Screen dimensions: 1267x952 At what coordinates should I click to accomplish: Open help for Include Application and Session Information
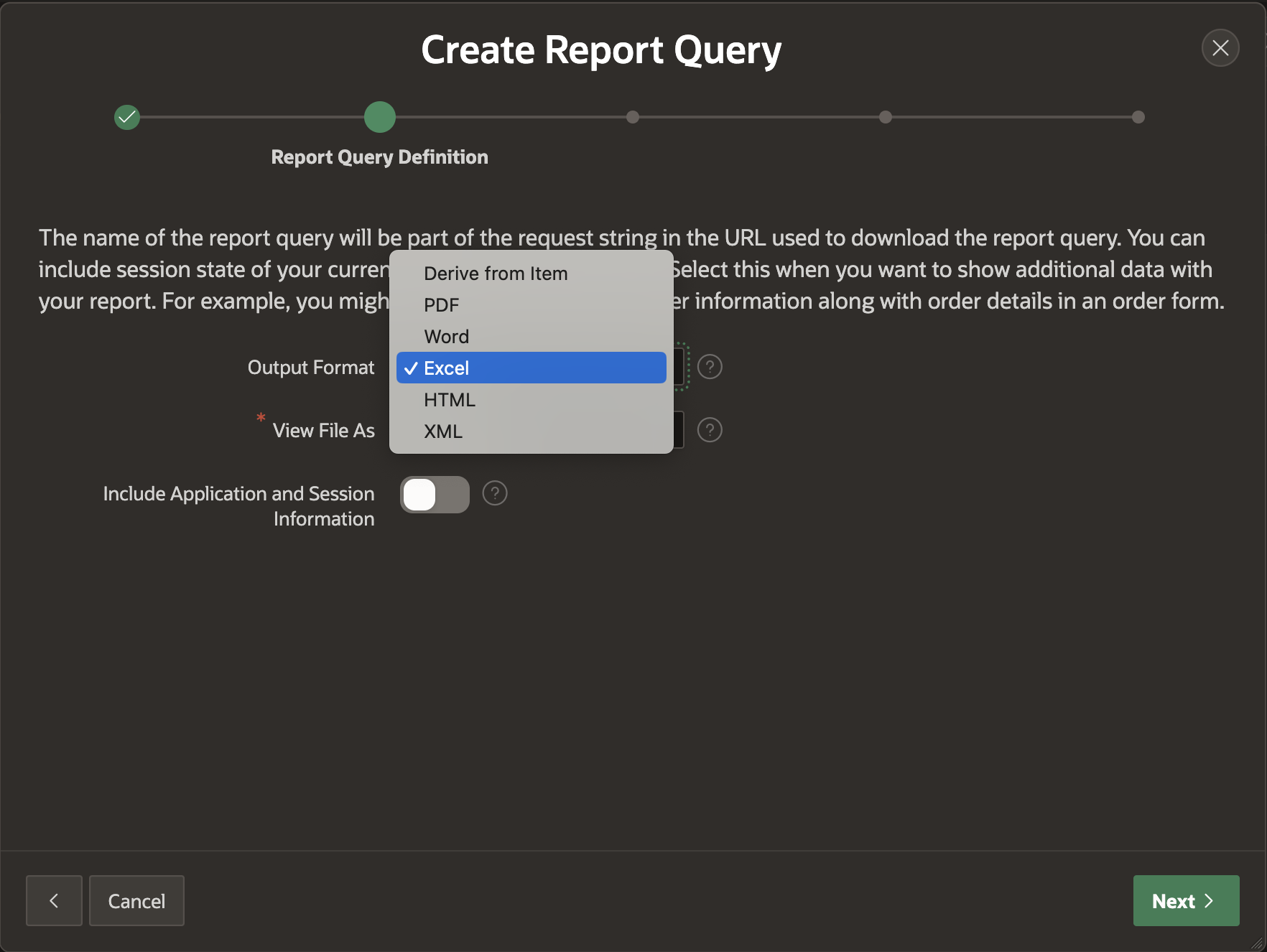tap(495, 493)
